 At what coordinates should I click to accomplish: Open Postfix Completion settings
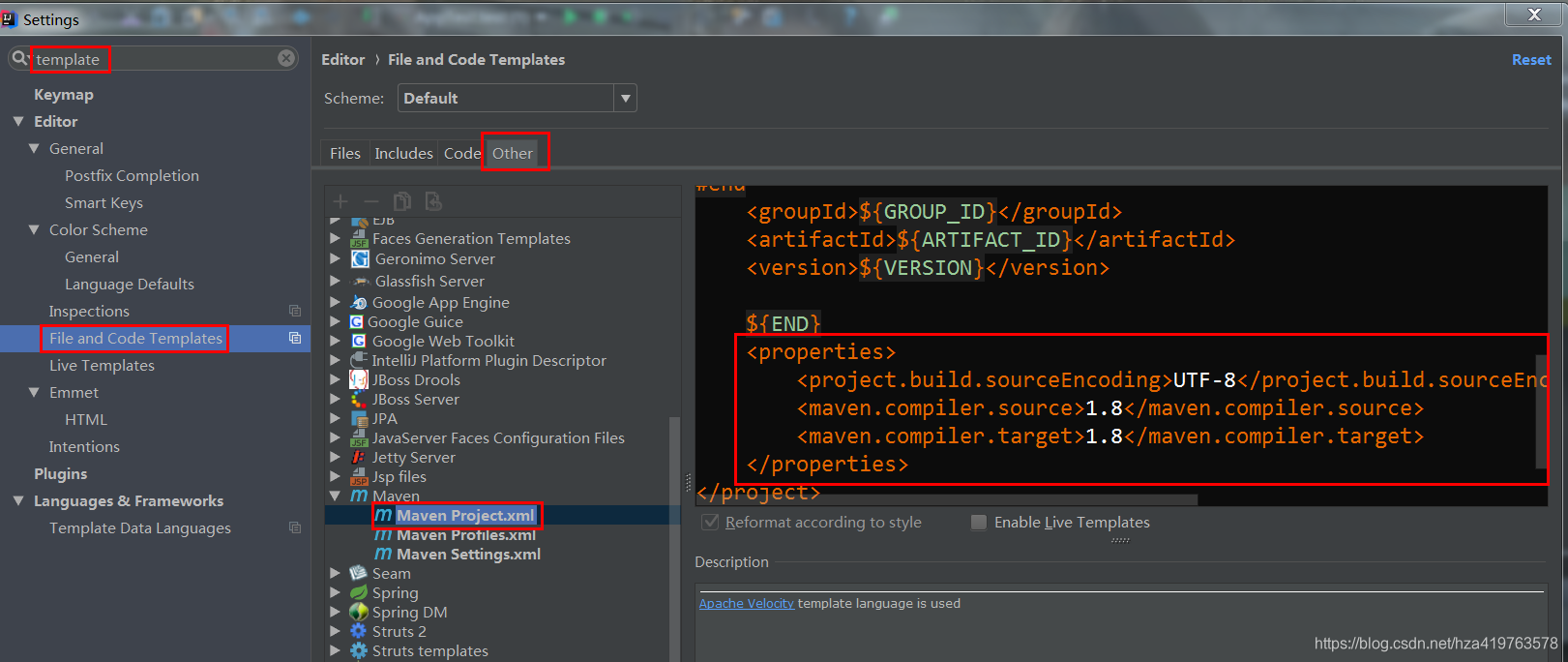coord(132,176)
